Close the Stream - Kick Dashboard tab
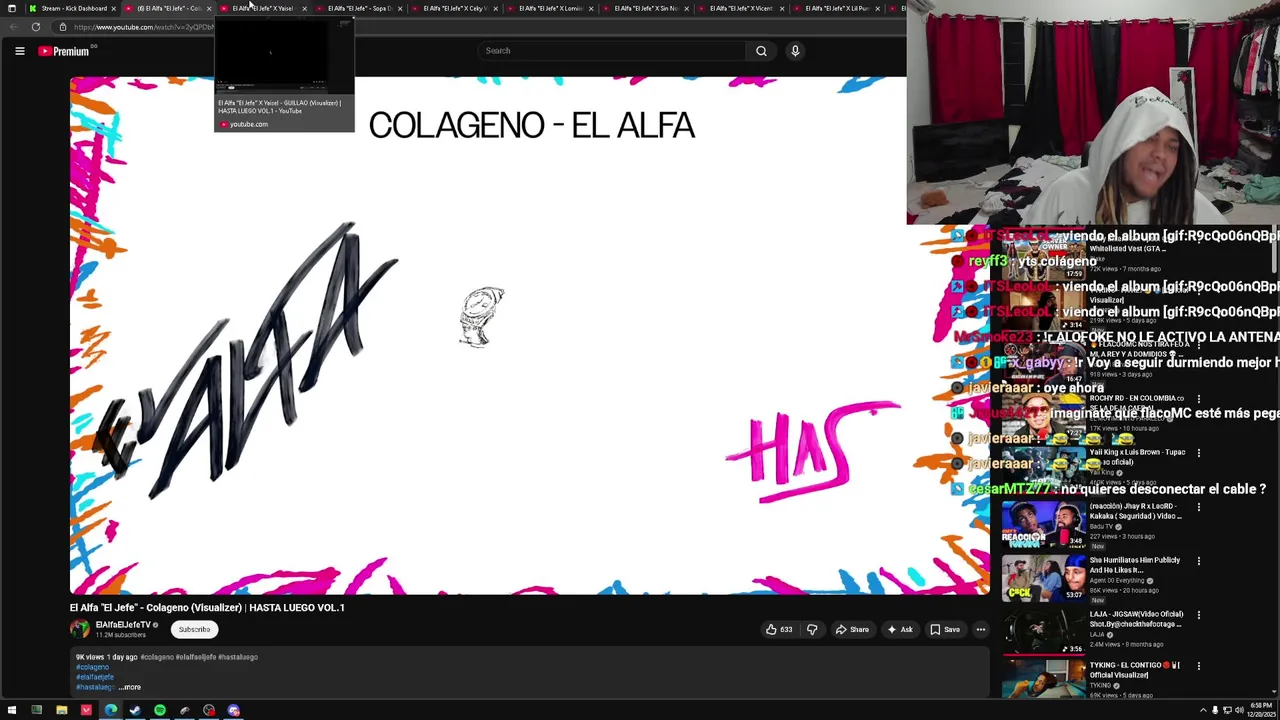Image resolution: width=1280 pixels, height=720 pixels. point(113,8)
